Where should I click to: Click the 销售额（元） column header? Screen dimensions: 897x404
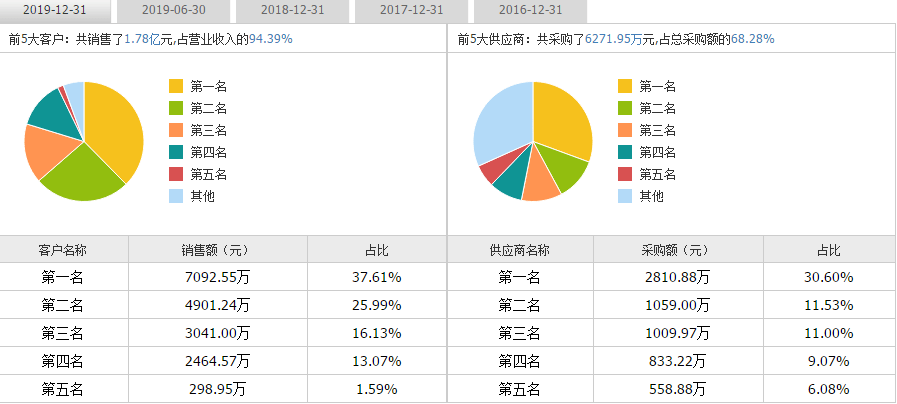218,250
